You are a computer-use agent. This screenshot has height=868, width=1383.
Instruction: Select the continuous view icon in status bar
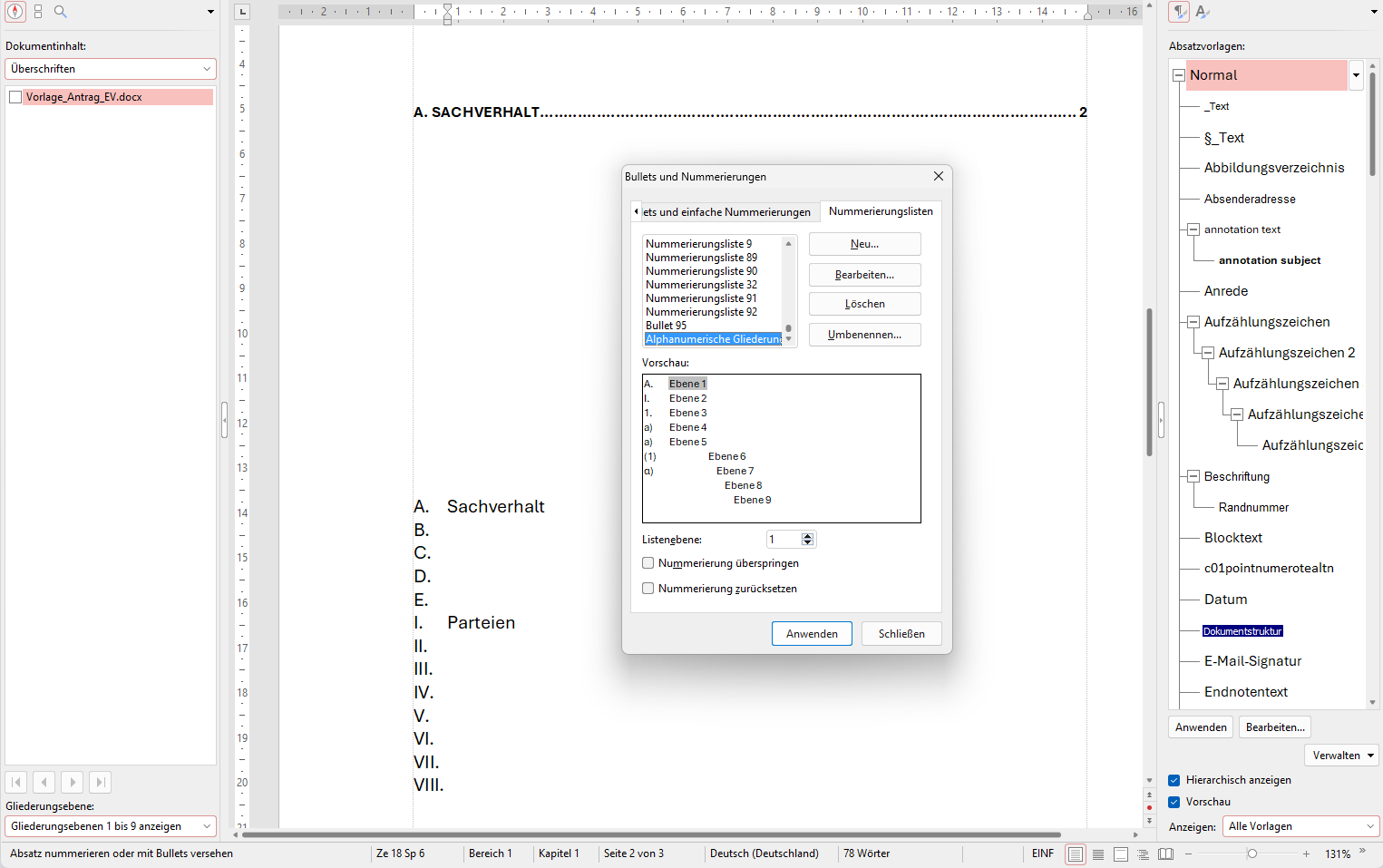tap(1098, 853)
